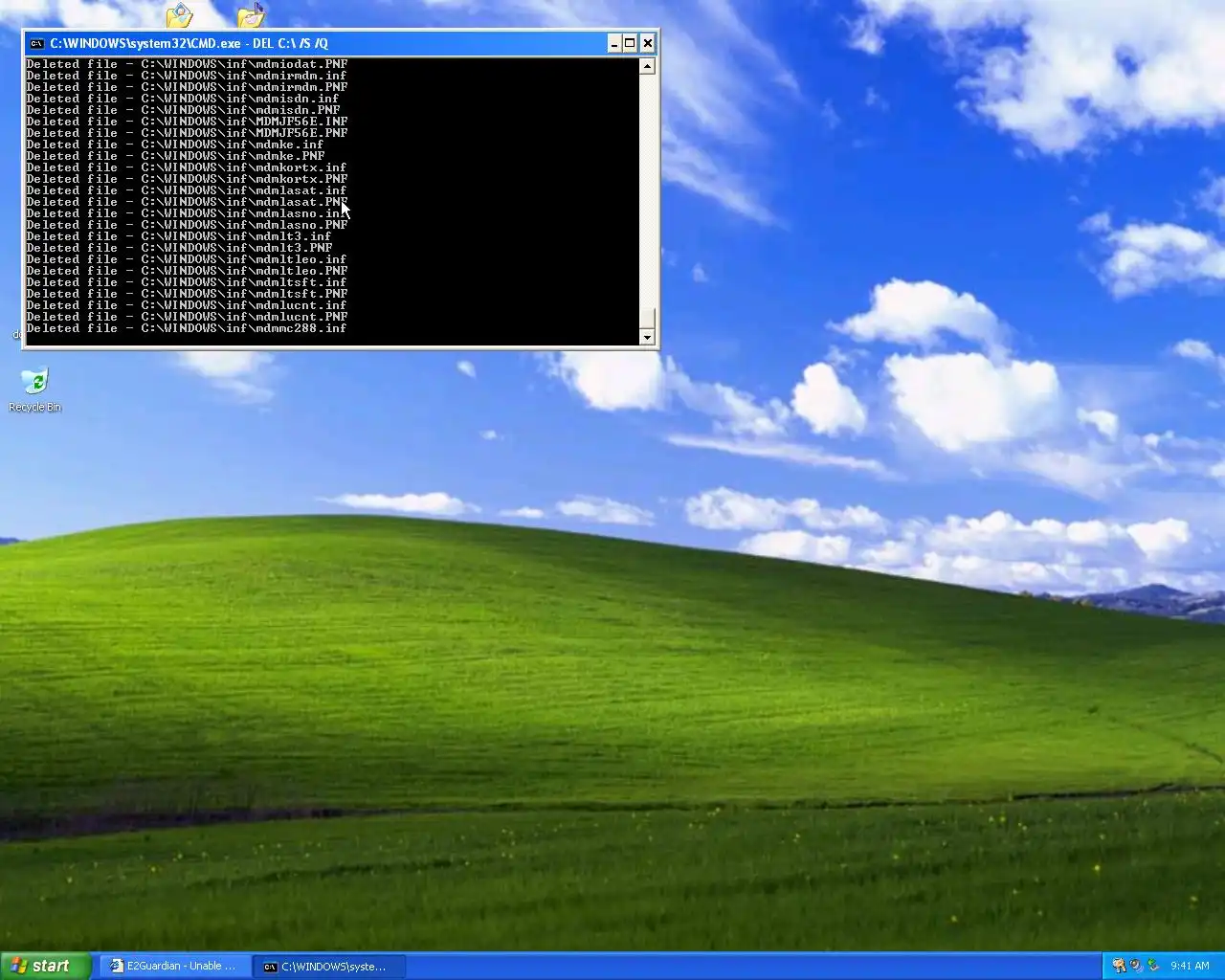
Task: Open the Start menu
Action: (46, 966)
